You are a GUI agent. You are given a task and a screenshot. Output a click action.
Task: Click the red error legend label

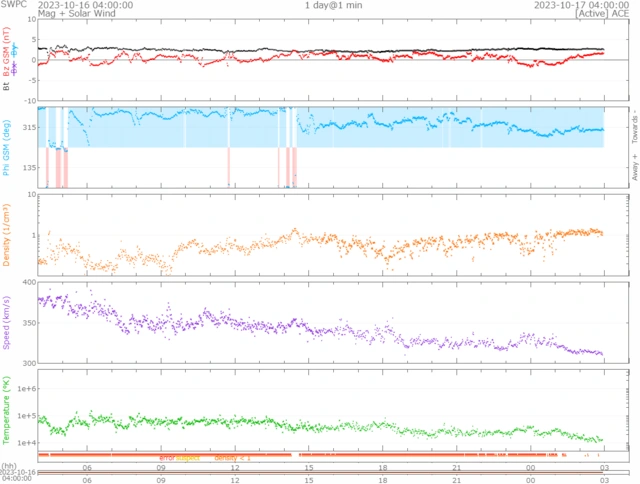pyautogui.click(x=167, y=457)
